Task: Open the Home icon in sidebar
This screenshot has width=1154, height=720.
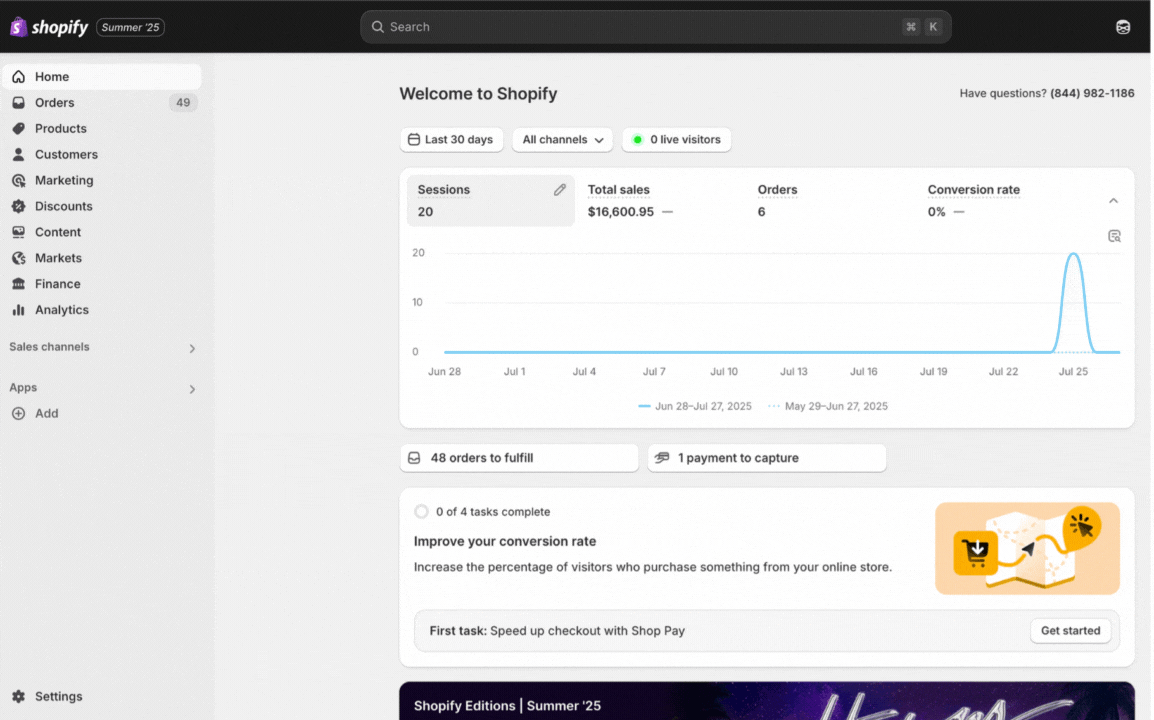Action: coord(18,77)
